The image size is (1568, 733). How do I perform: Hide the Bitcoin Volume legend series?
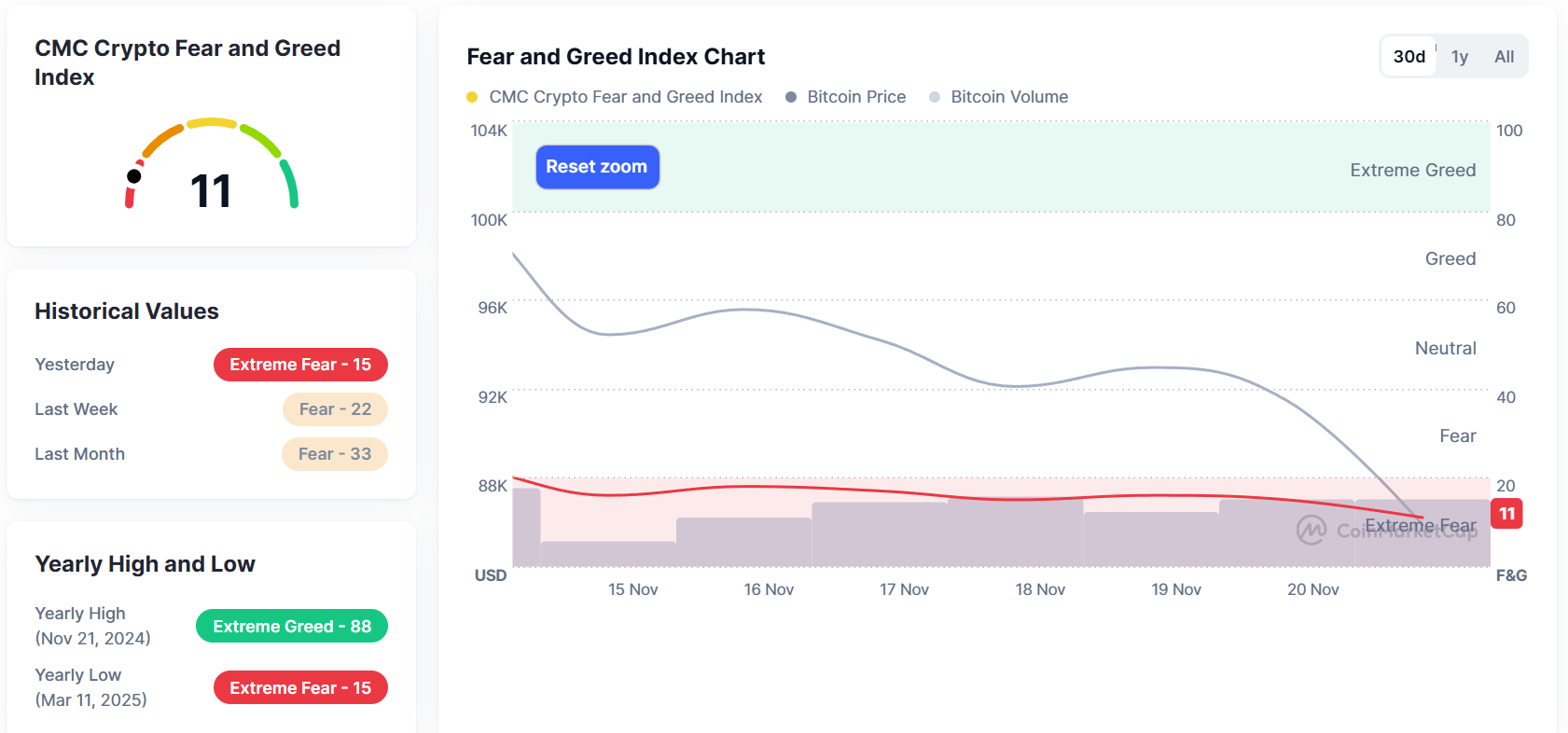point(1009,97)
